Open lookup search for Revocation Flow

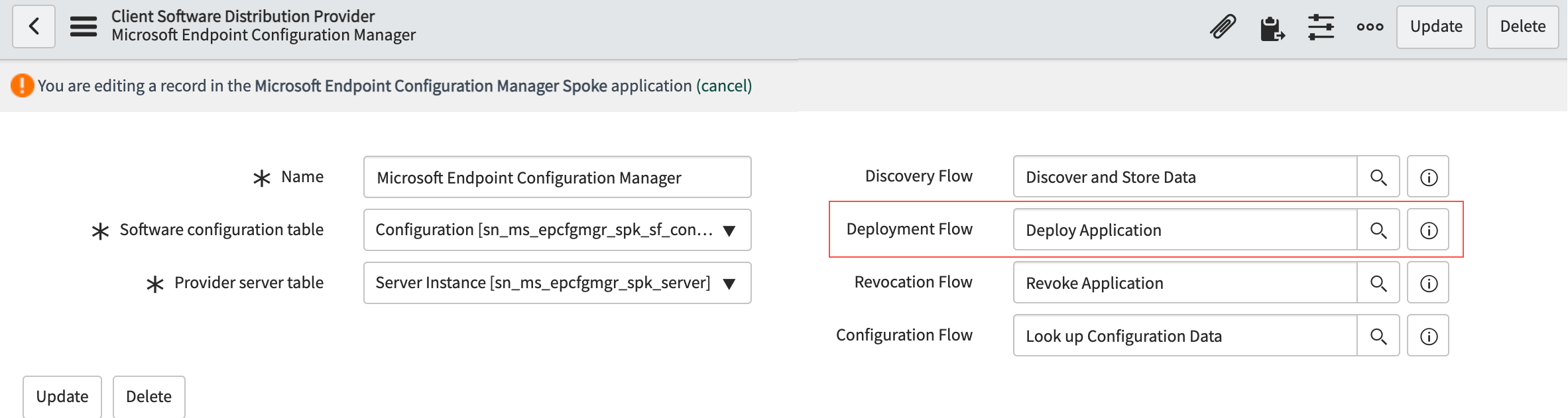(1378, 283)
